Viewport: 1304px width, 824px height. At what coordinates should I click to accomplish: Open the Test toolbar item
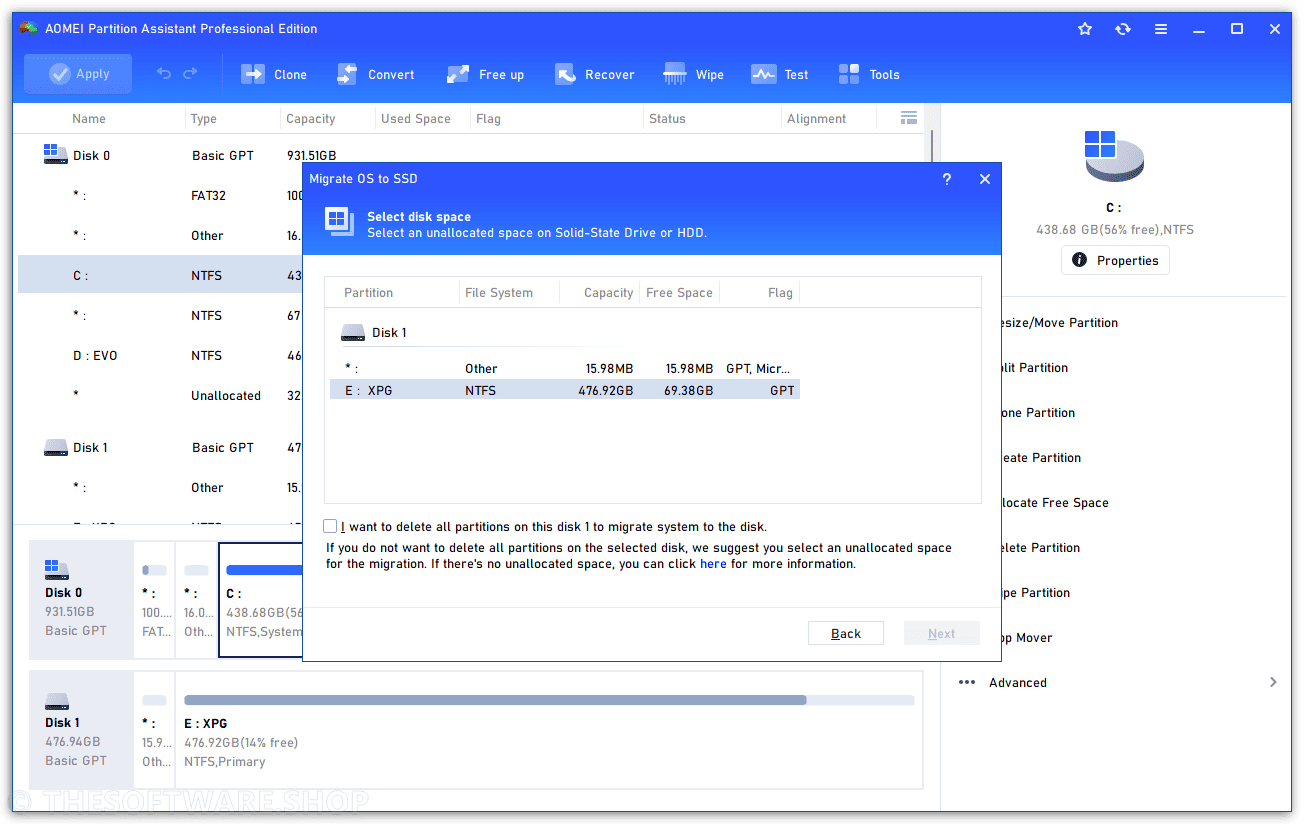[780, 74]
